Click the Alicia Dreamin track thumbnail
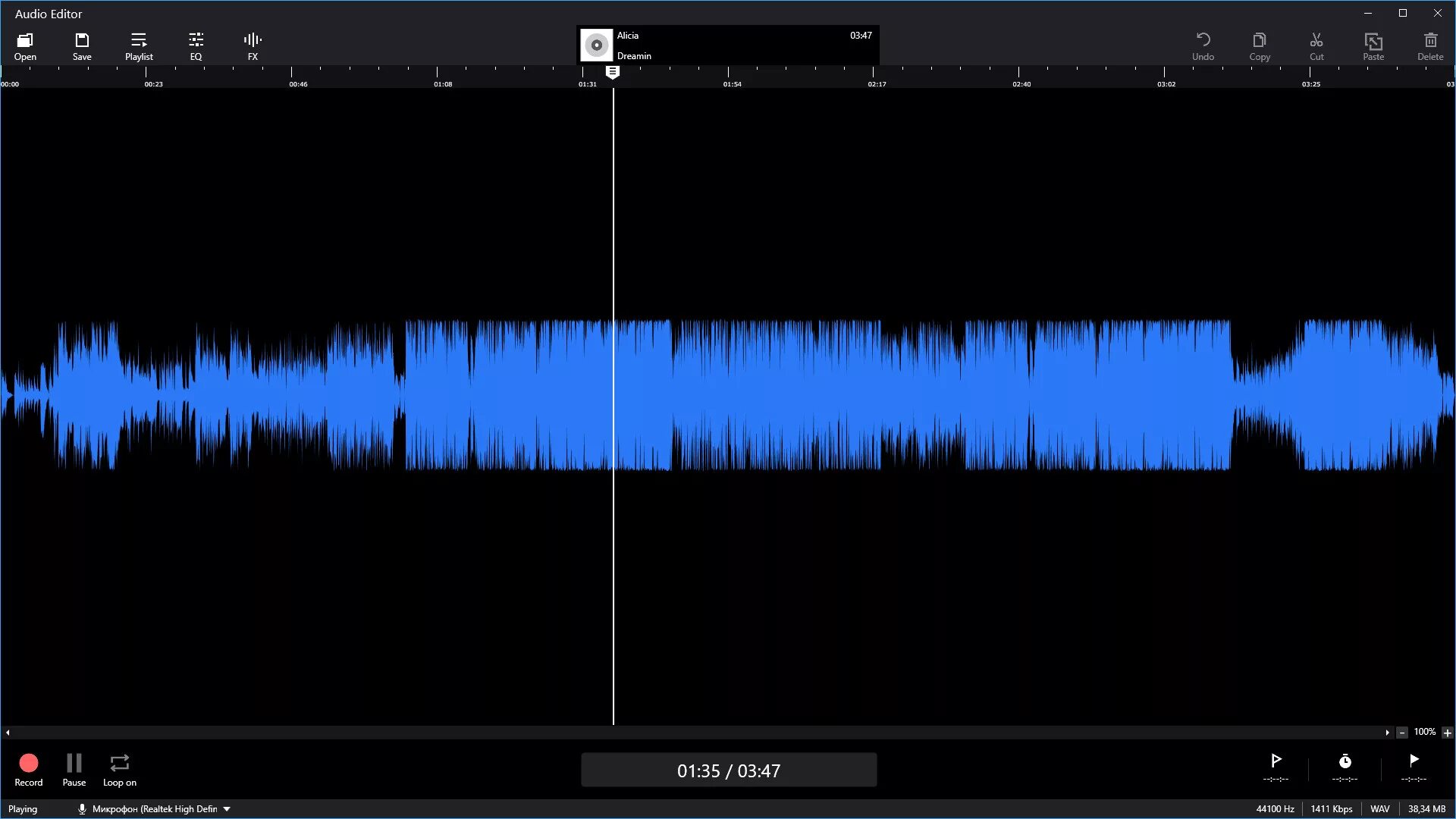This screenshot has height=819, width=1456. pyautogui.click(x=597, y=45)
